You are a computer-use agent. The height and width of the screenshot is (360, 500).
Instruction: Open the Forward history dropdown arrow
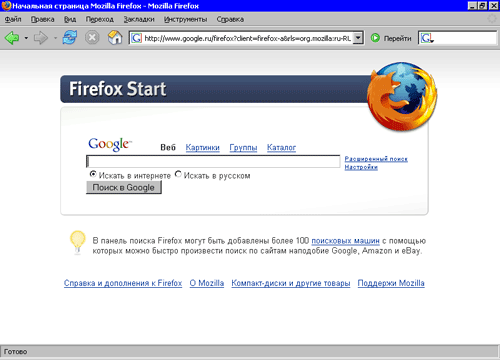55,38
